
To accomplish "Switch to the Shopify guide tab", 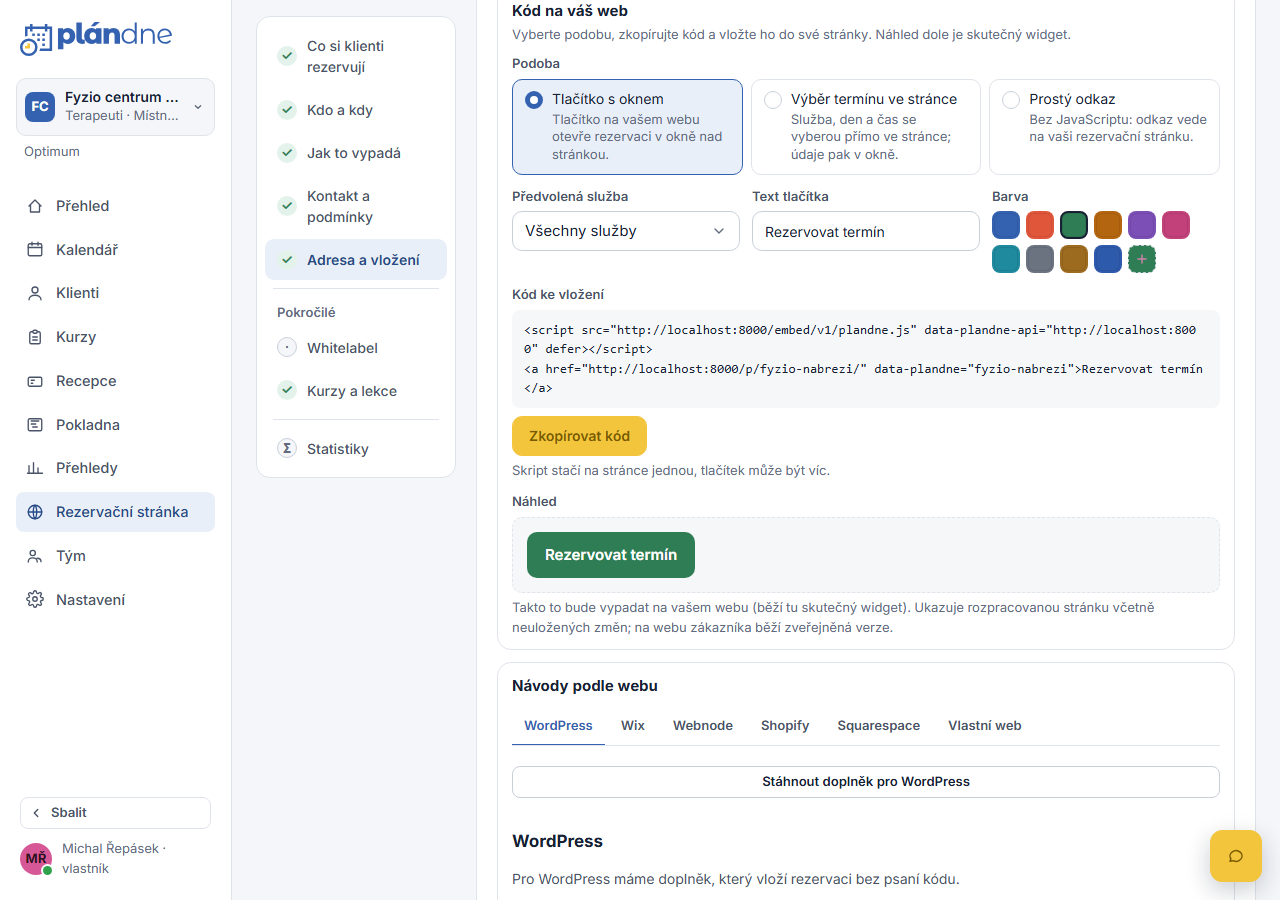I will click(785, 726).
